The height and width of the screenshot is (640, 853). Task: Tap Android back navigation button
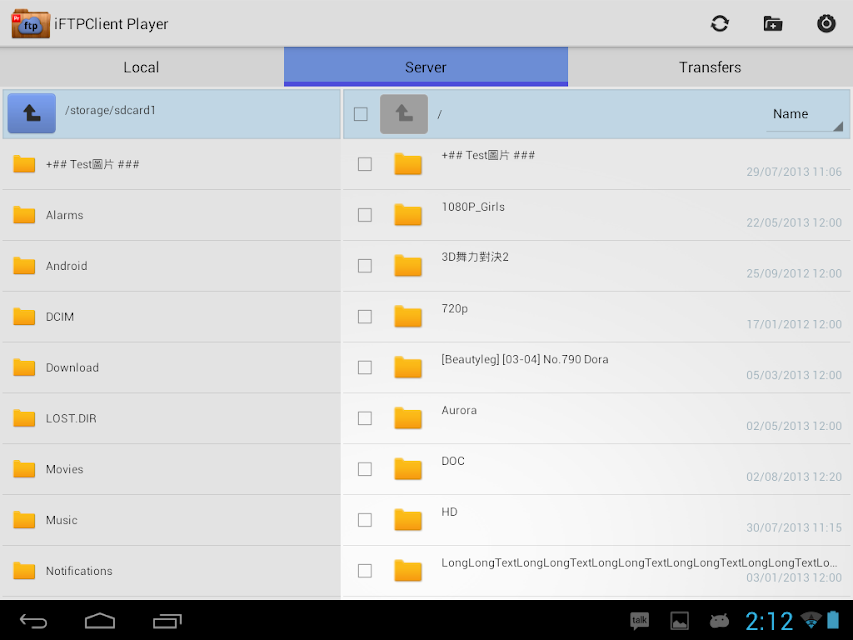[34, 621]
